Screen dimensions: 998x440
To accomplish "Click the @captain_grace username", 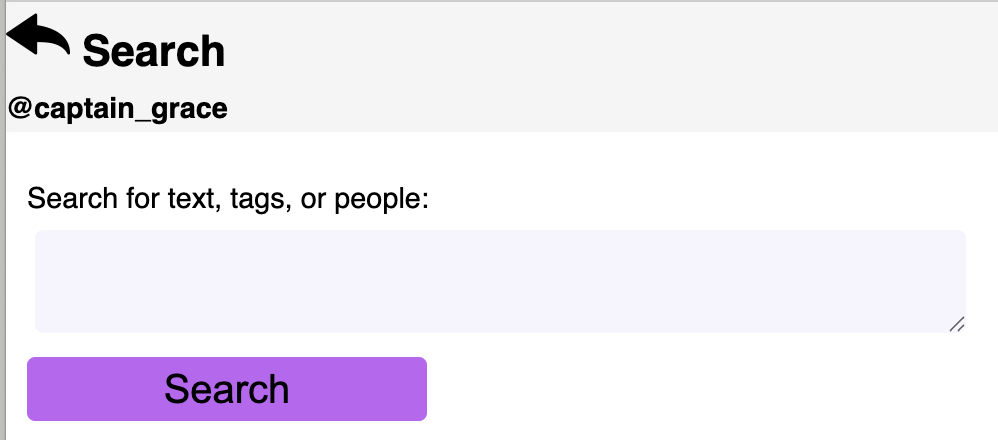I will click(118, 108).
